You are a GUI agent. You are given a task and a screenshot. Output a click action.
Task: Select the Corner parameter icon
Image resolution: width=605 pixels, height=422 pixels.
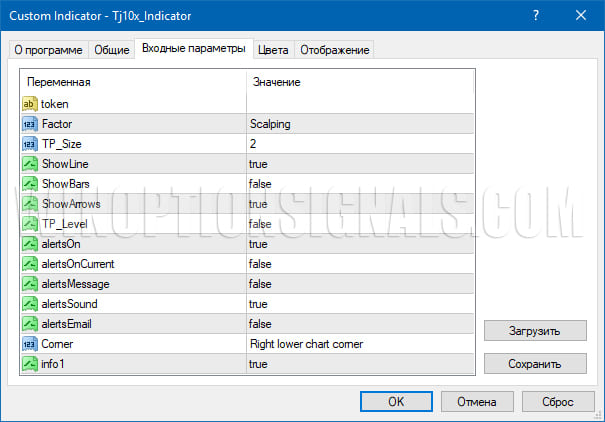pyautogui.click(x=30, y=343)
